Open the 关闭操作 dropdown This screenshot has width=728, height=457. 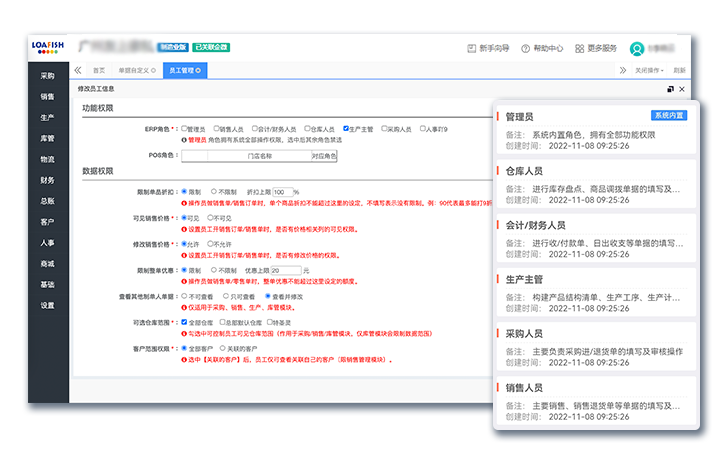tap(649, 71)
